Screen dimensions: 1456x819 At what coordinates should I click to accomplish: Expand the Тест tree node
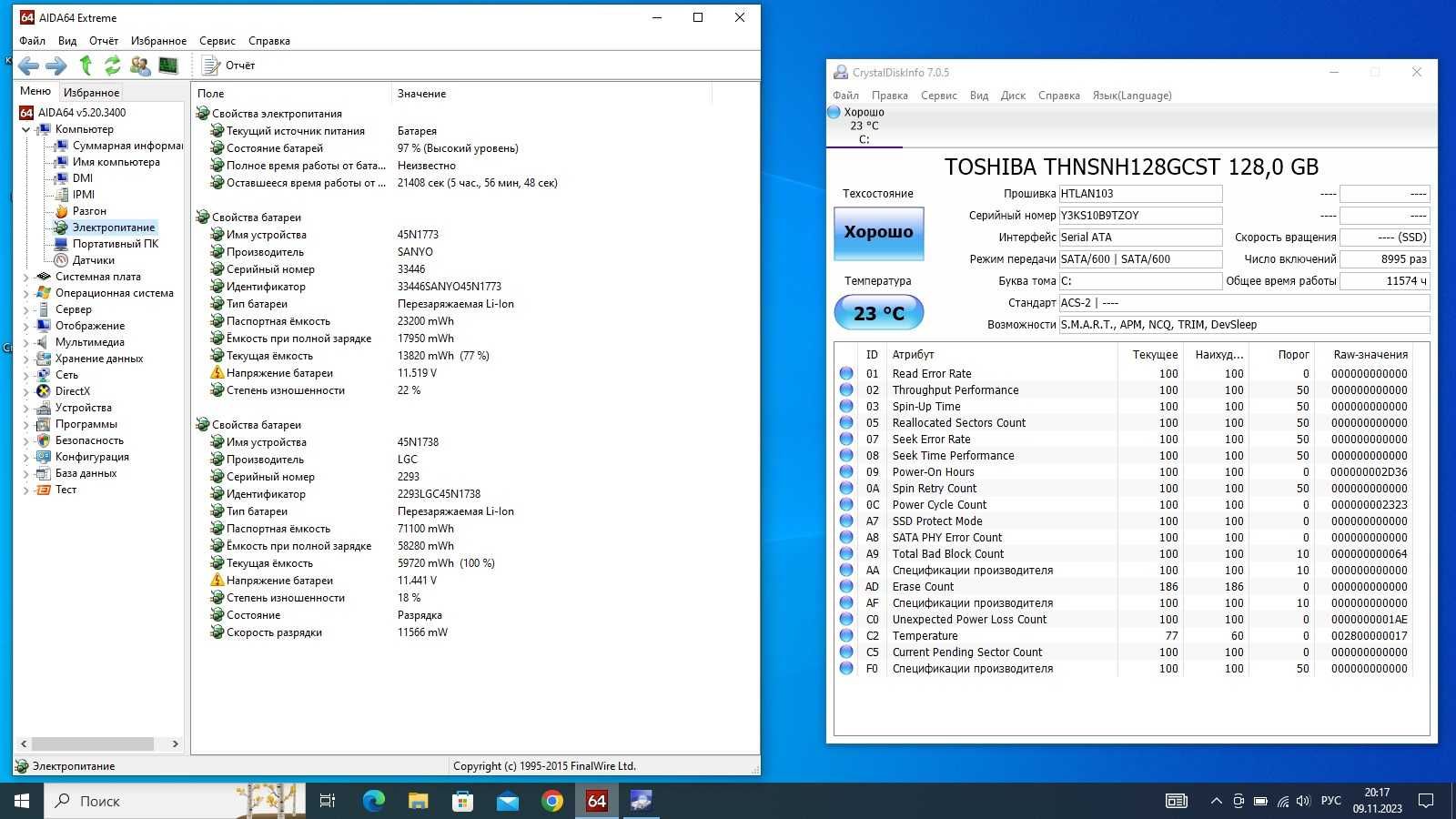pos(25,490)
